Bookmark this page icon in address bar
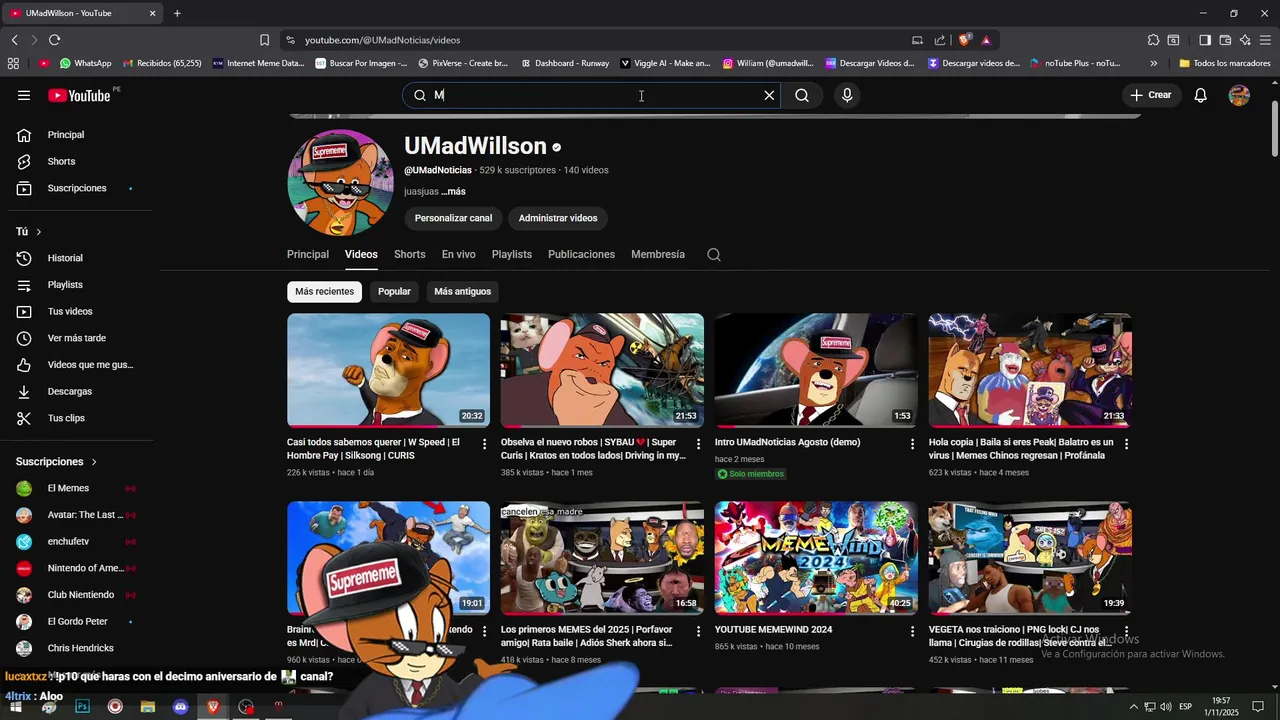Screen dimensions: 1280x720 (264, 40)
